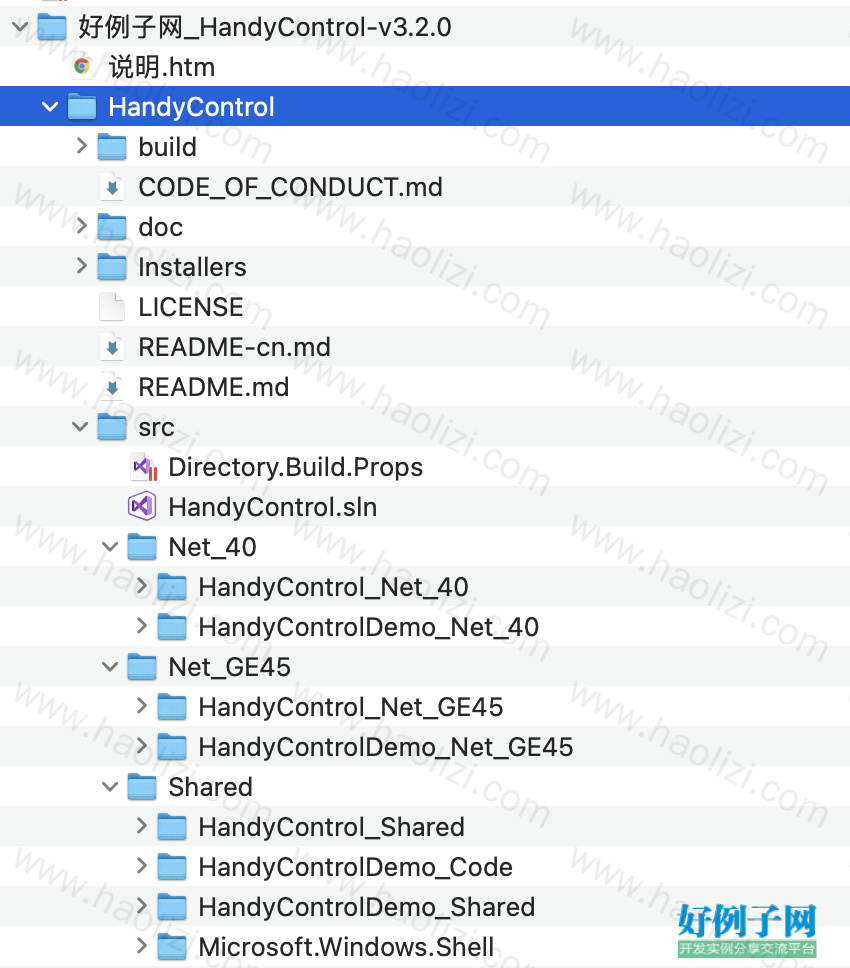
Task: Click the HandyControlDemo_Shared folder icon
Action: click(x=172, y=906)
